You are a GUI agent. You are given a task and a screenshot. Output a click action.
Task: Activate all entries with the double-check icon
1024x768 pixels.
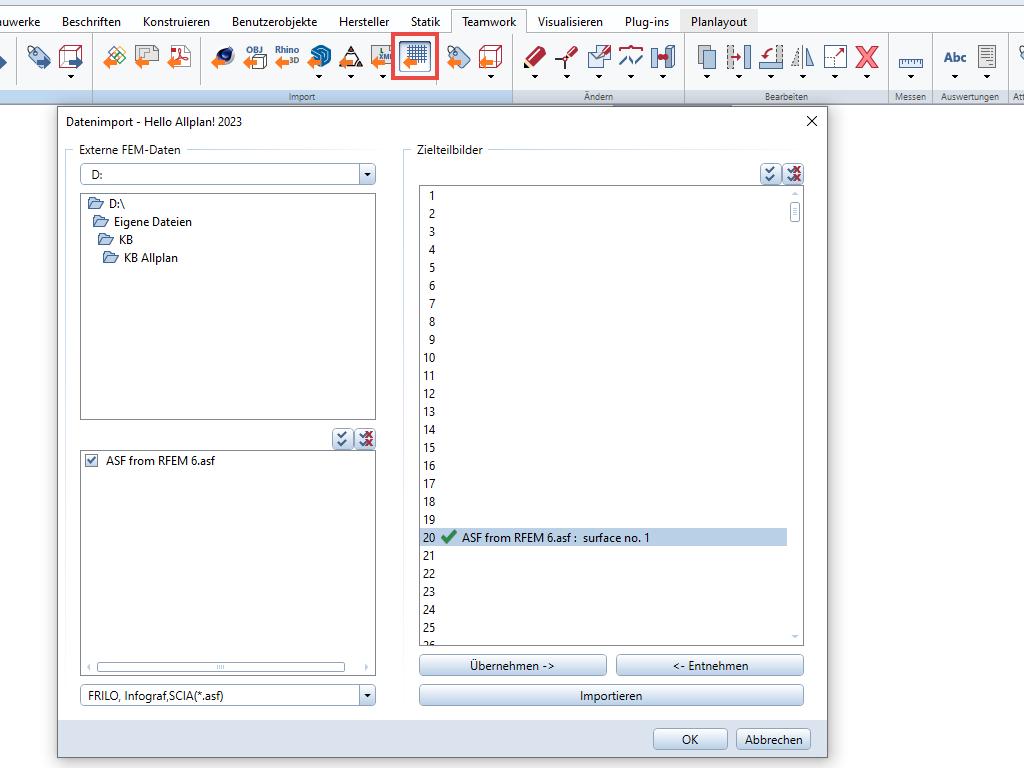click(770, 173)
